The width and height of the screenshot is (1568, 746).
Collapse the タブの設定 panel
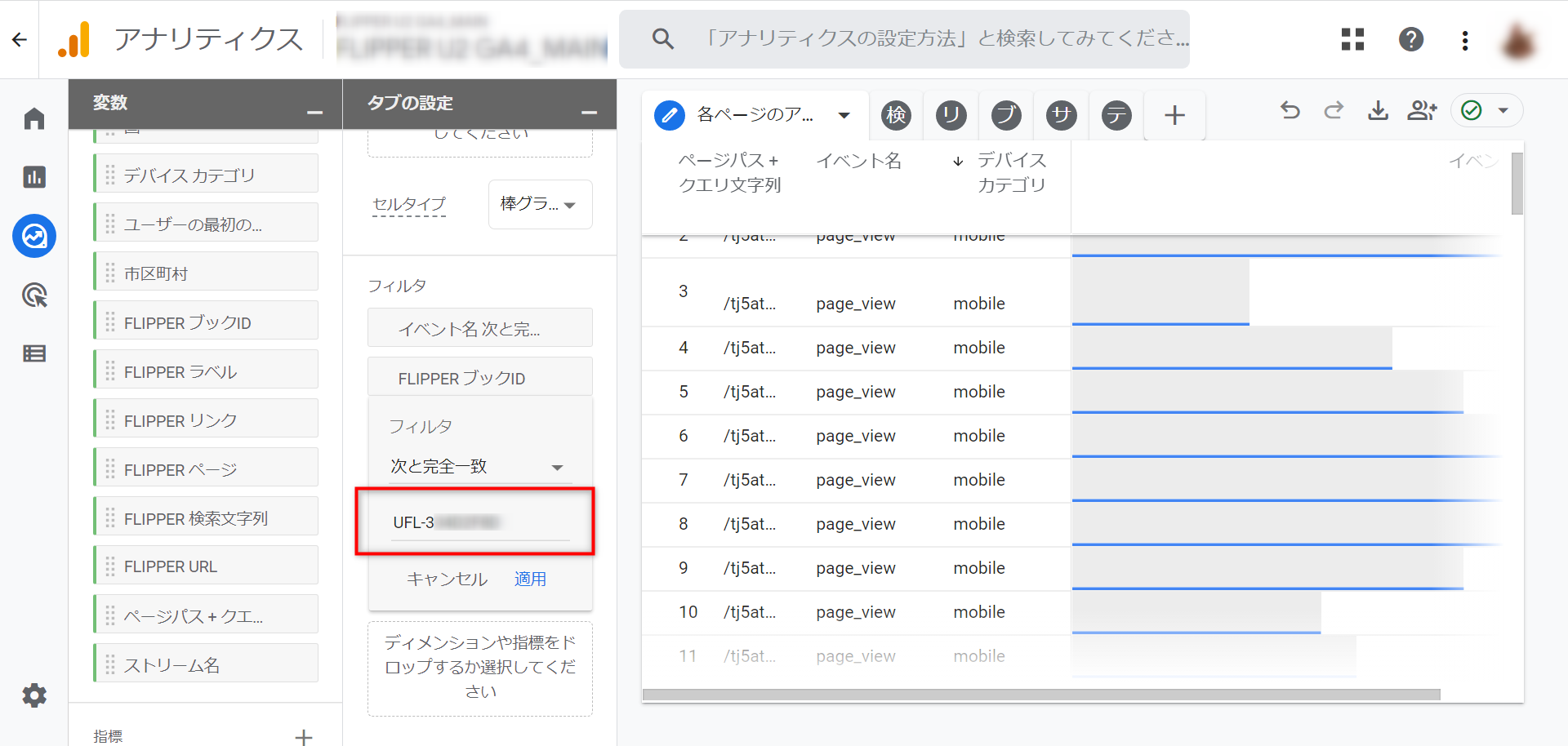click(589, 112)
